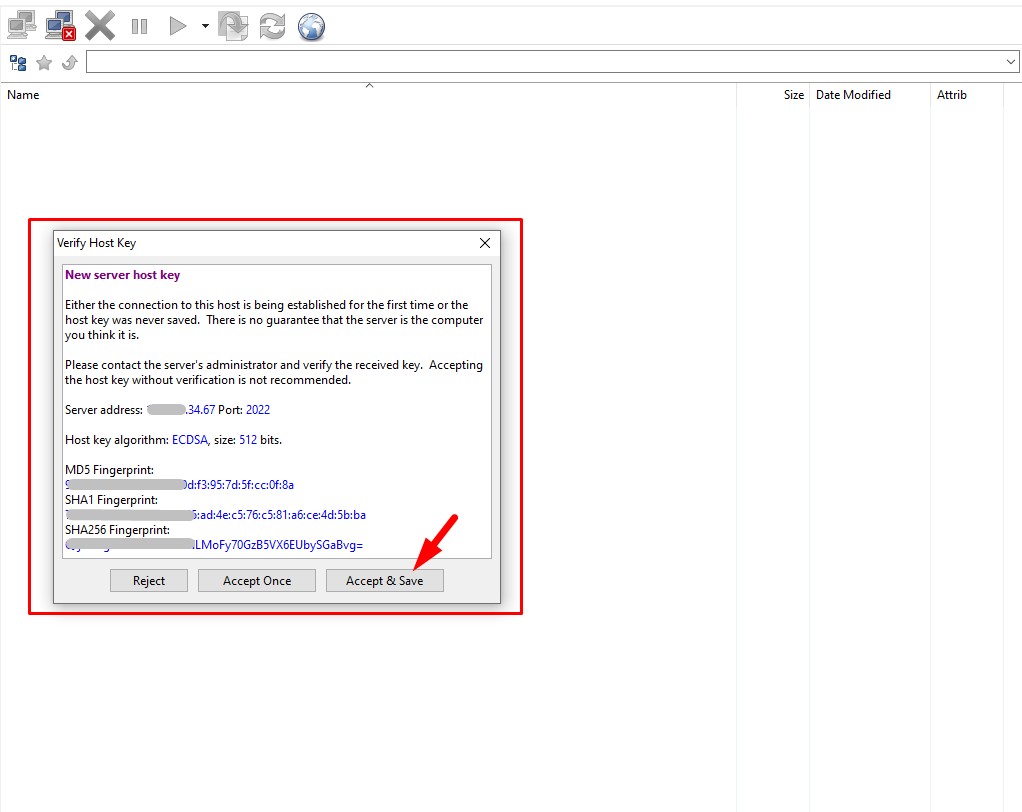Click the server address value ending .34.67

point(181,410)
